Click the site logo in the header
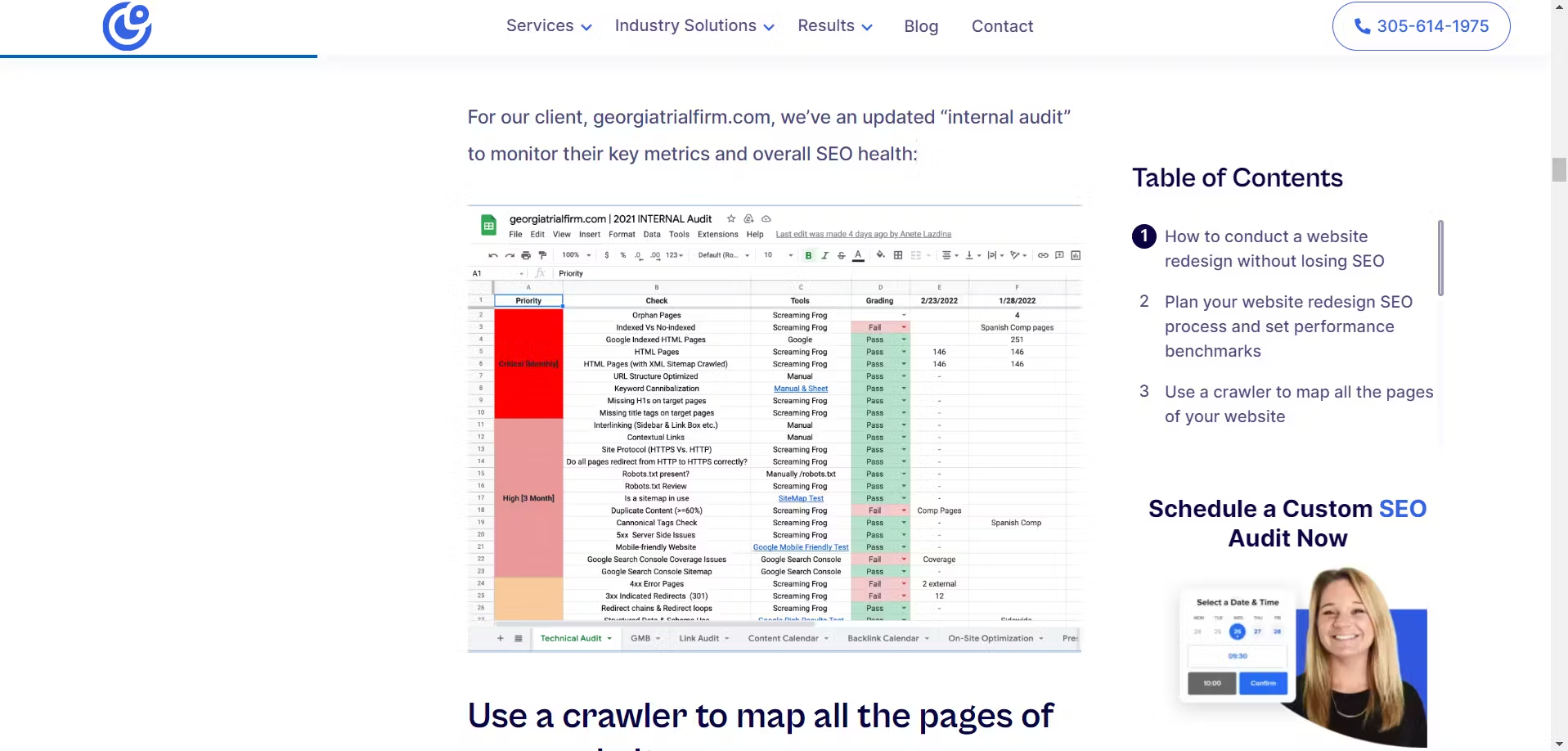Image resolution: width=1568 pixels, height=751 pixels. point(127,26)
